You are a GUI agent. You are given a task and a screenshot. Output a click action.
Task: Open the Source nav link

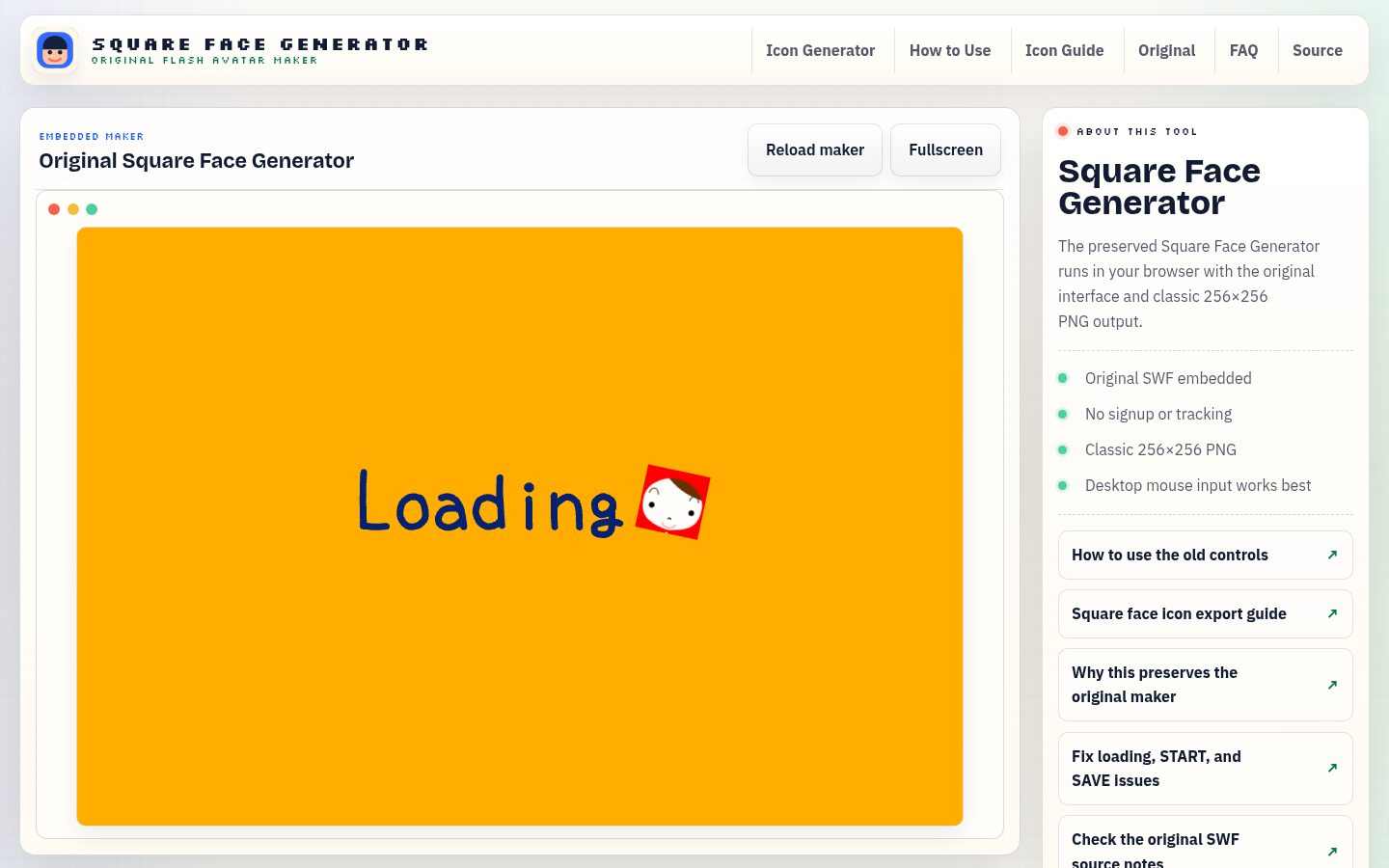click(x=1317, y=50)
